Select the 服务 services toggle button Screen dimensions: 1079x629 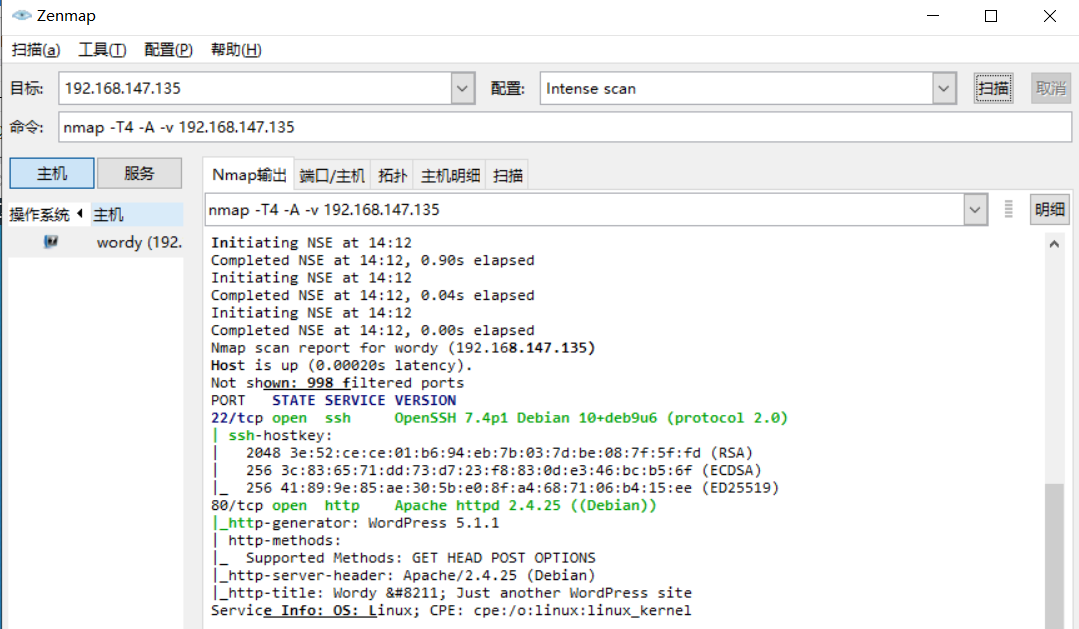pos(139,173)
